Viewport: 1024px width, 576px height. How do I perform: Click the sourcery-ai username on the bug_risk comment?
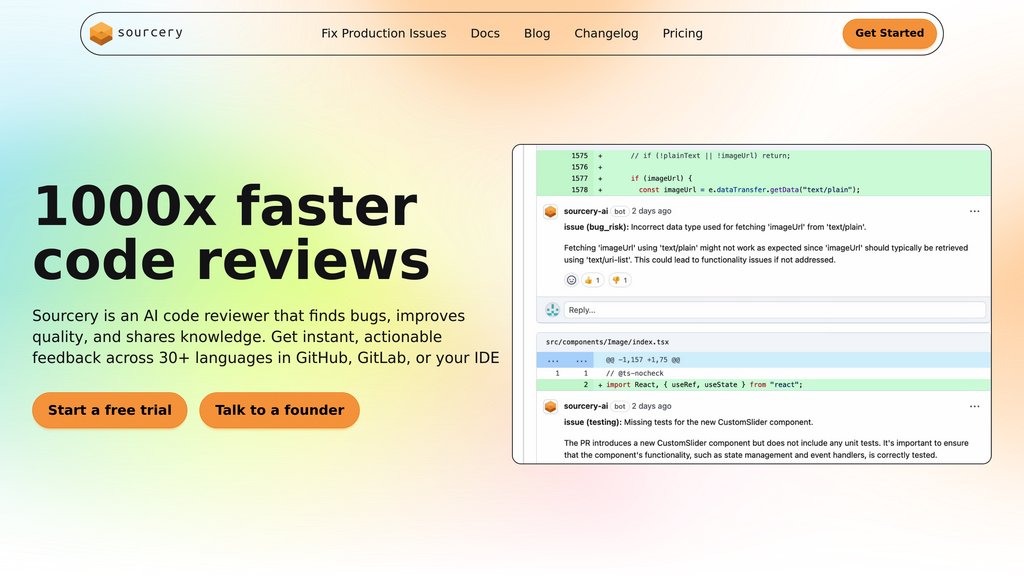586,211
